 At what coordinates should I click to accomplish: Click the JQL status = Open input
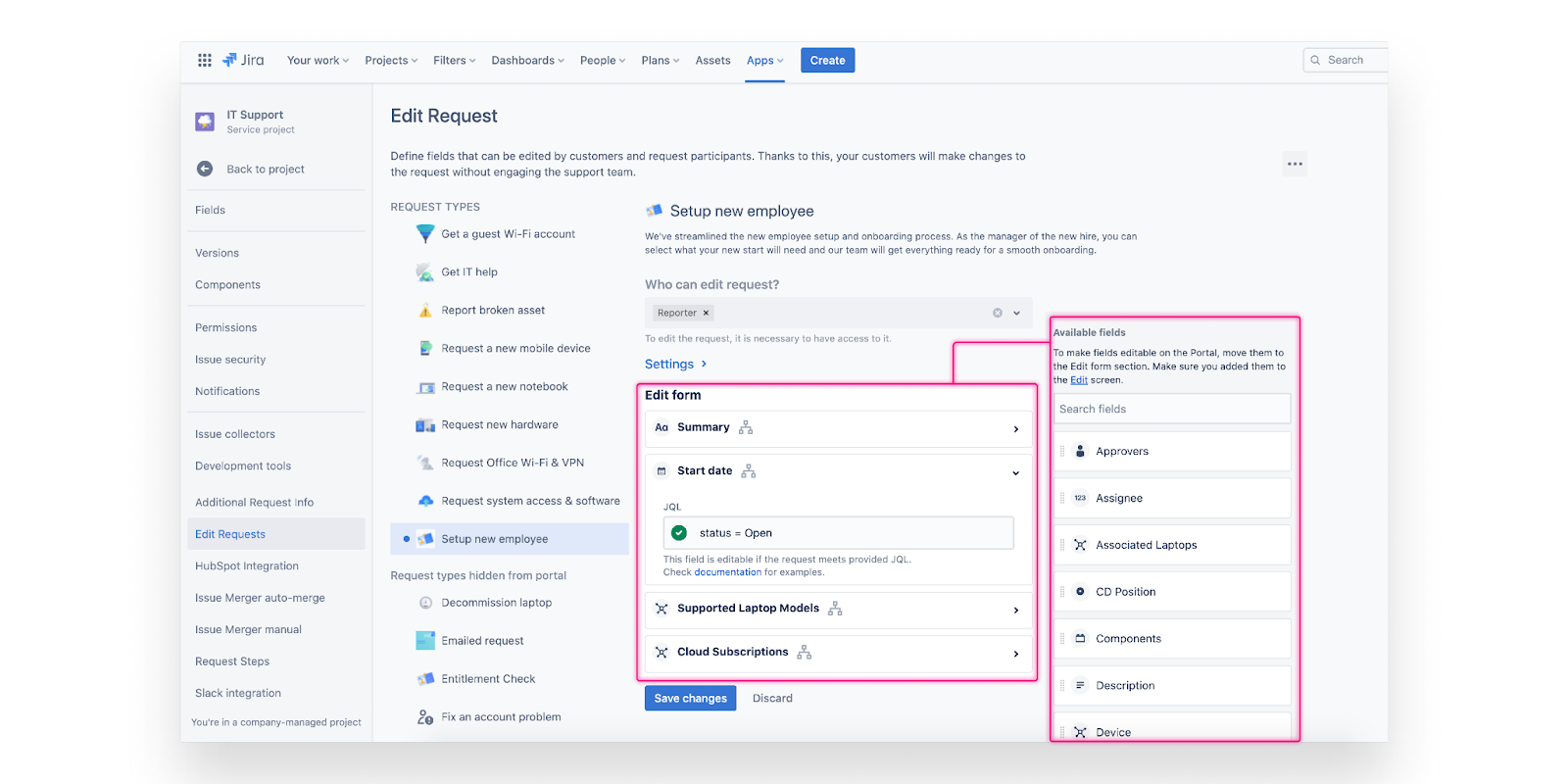point(839,533)
